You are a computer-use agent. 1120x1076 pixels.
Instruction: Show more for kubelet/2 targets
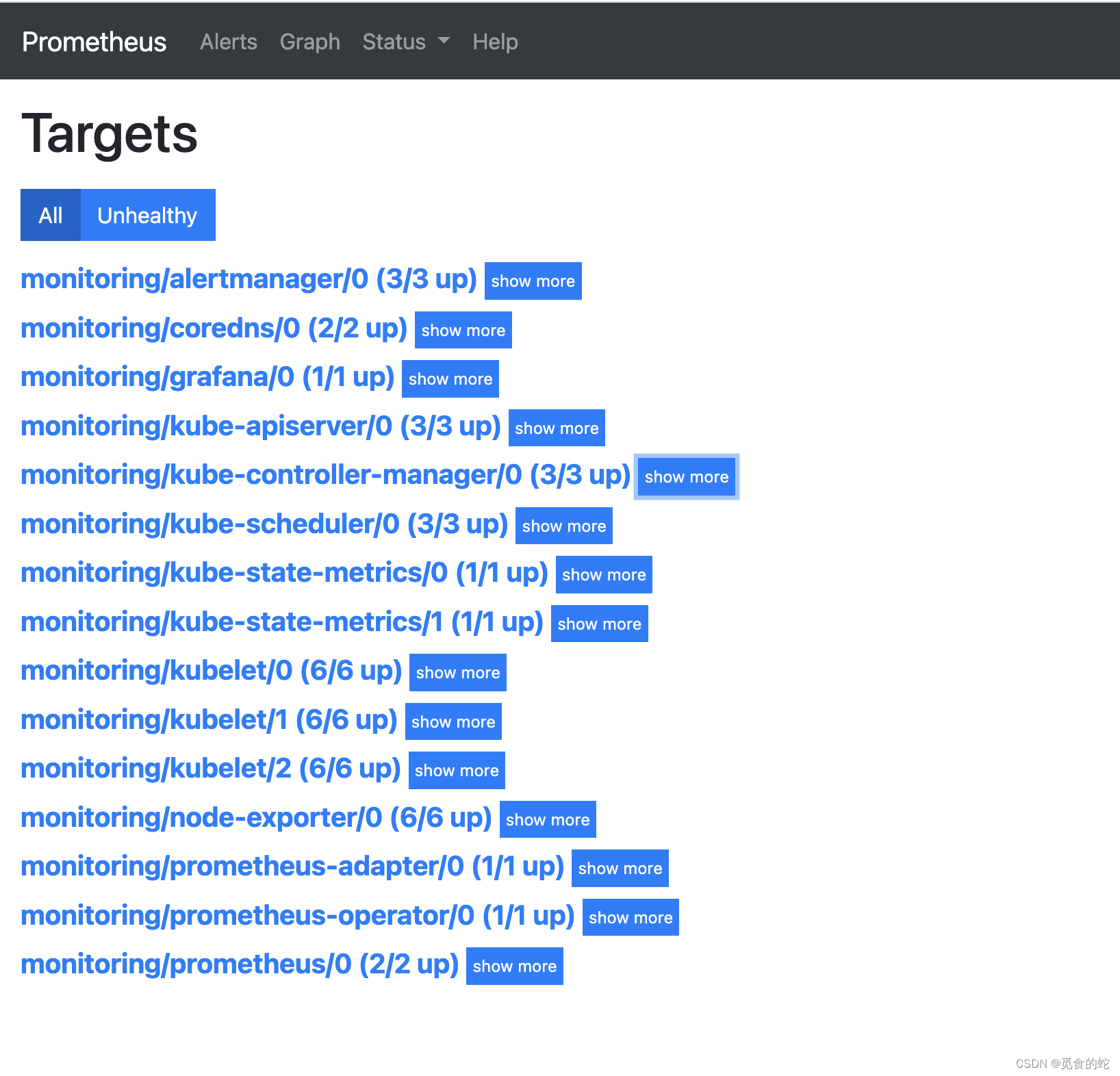[x=457, y=770]
